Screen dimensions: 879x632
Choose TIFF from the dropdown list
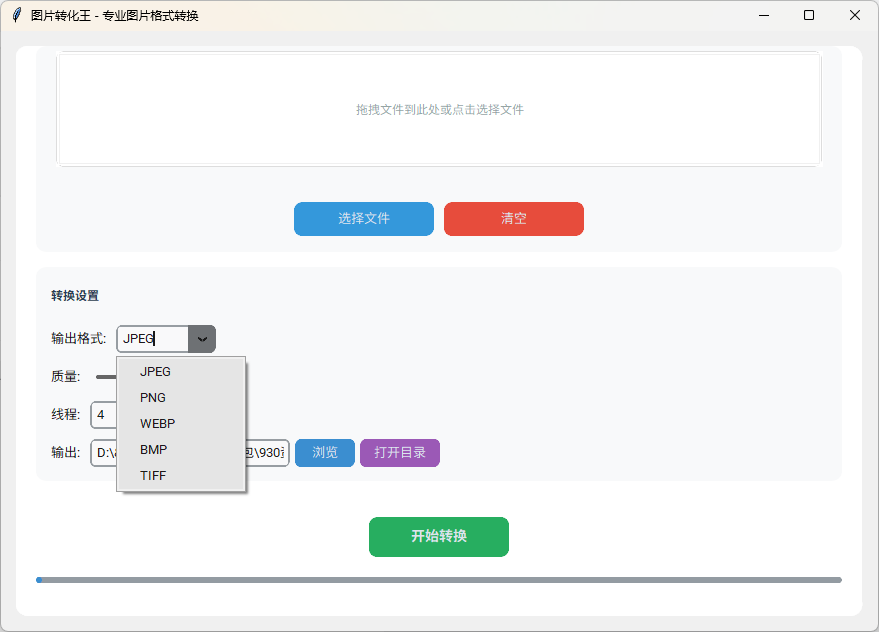click(153, 475)
